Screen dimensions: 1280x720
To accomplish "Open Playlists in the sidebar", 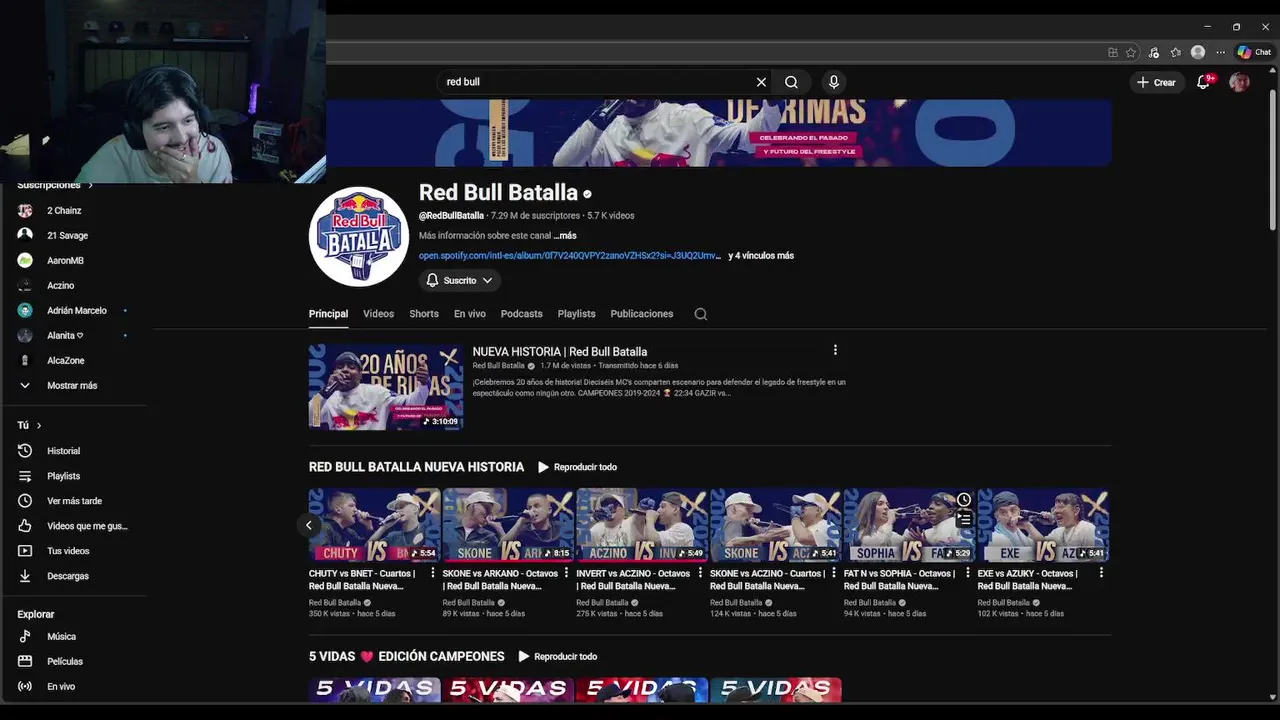I will coord(72,476).
